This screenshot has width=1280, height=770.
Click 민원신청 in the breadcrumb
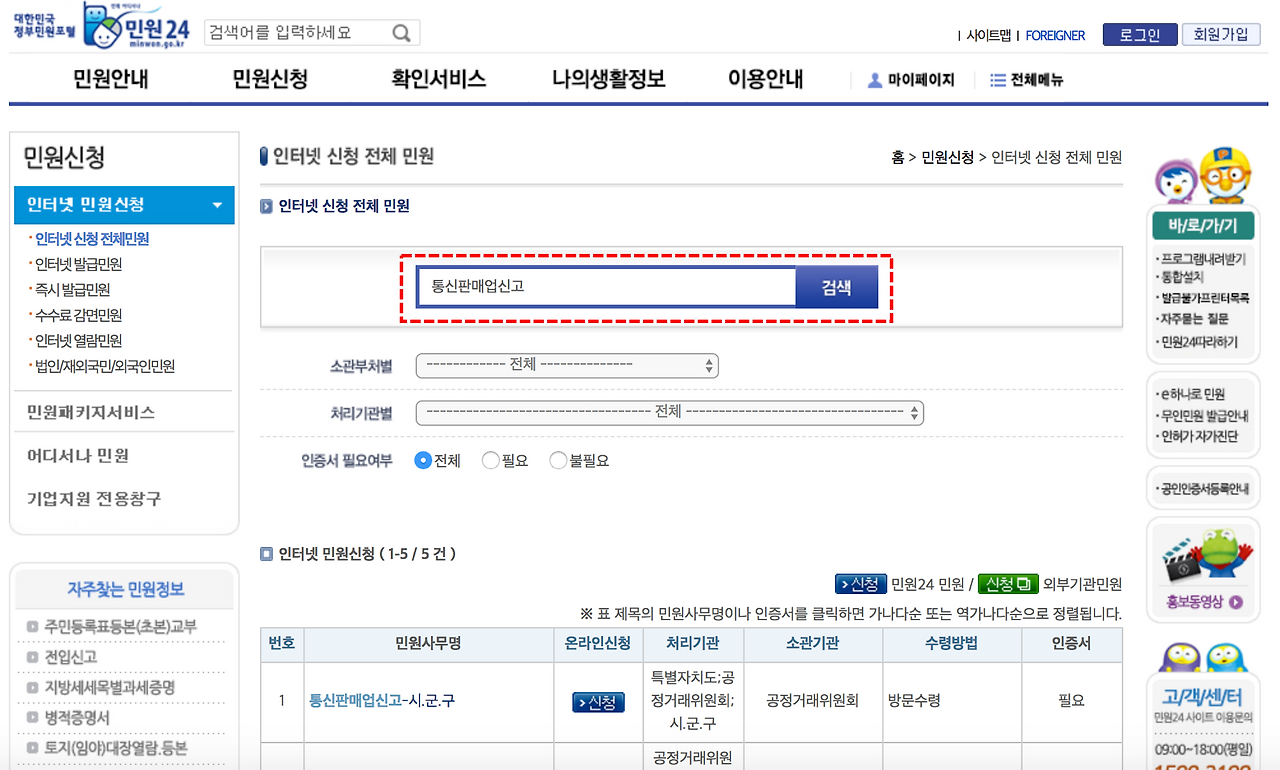(x=947, y=157)
